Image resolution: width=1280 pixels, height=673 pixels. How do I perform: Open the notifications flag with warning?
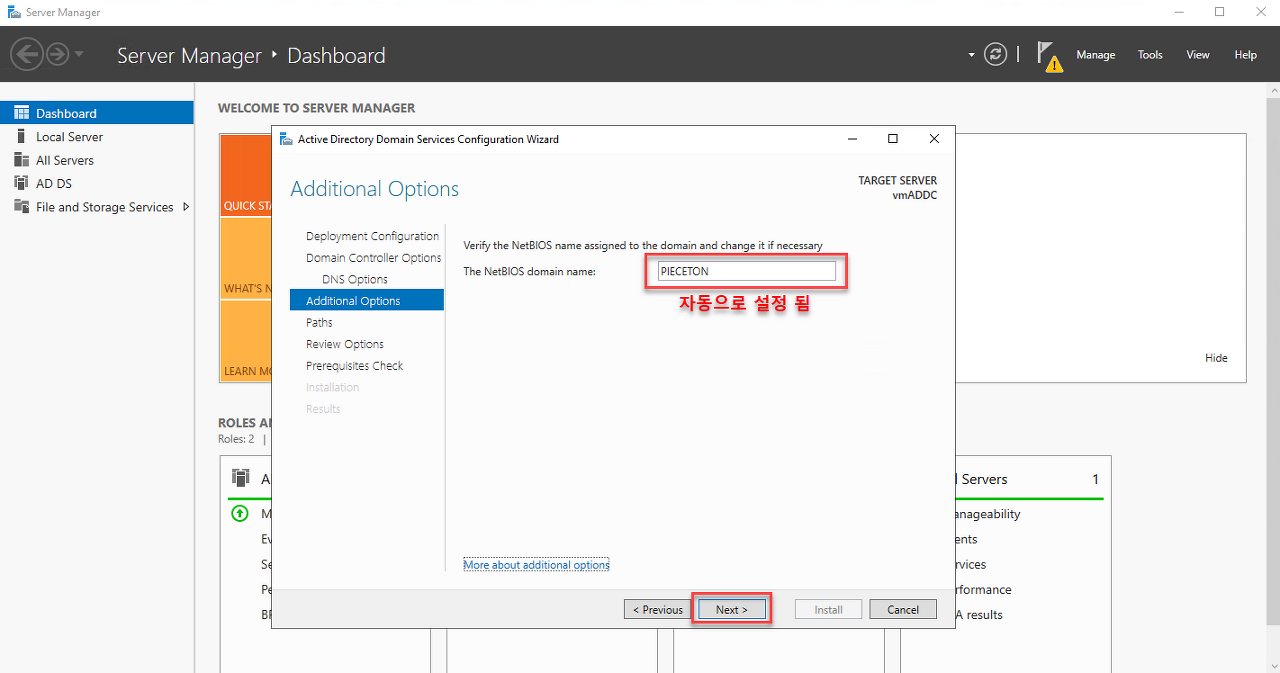pos(1048,55)
